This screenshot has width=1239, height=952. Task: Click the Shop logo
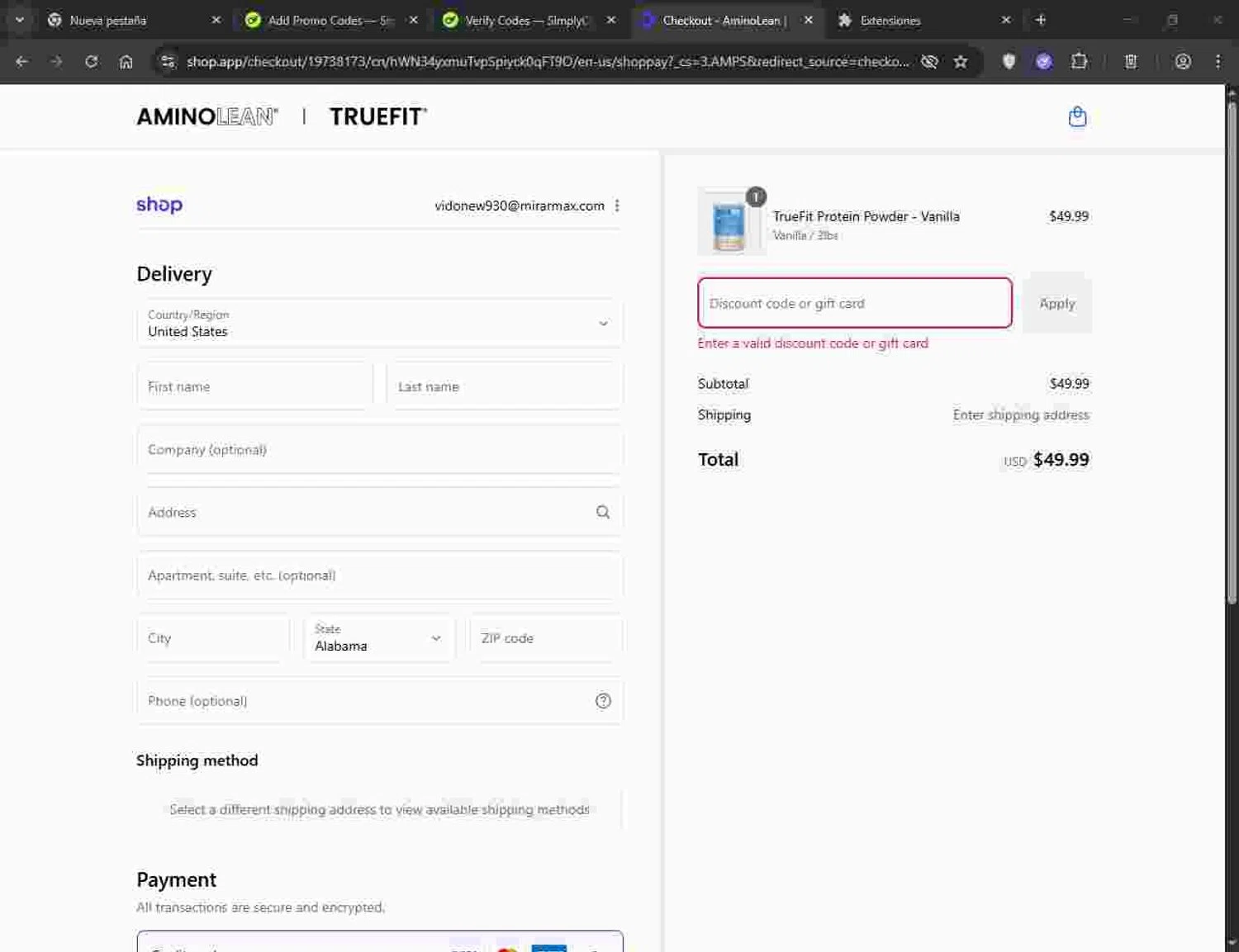point(159,204)
